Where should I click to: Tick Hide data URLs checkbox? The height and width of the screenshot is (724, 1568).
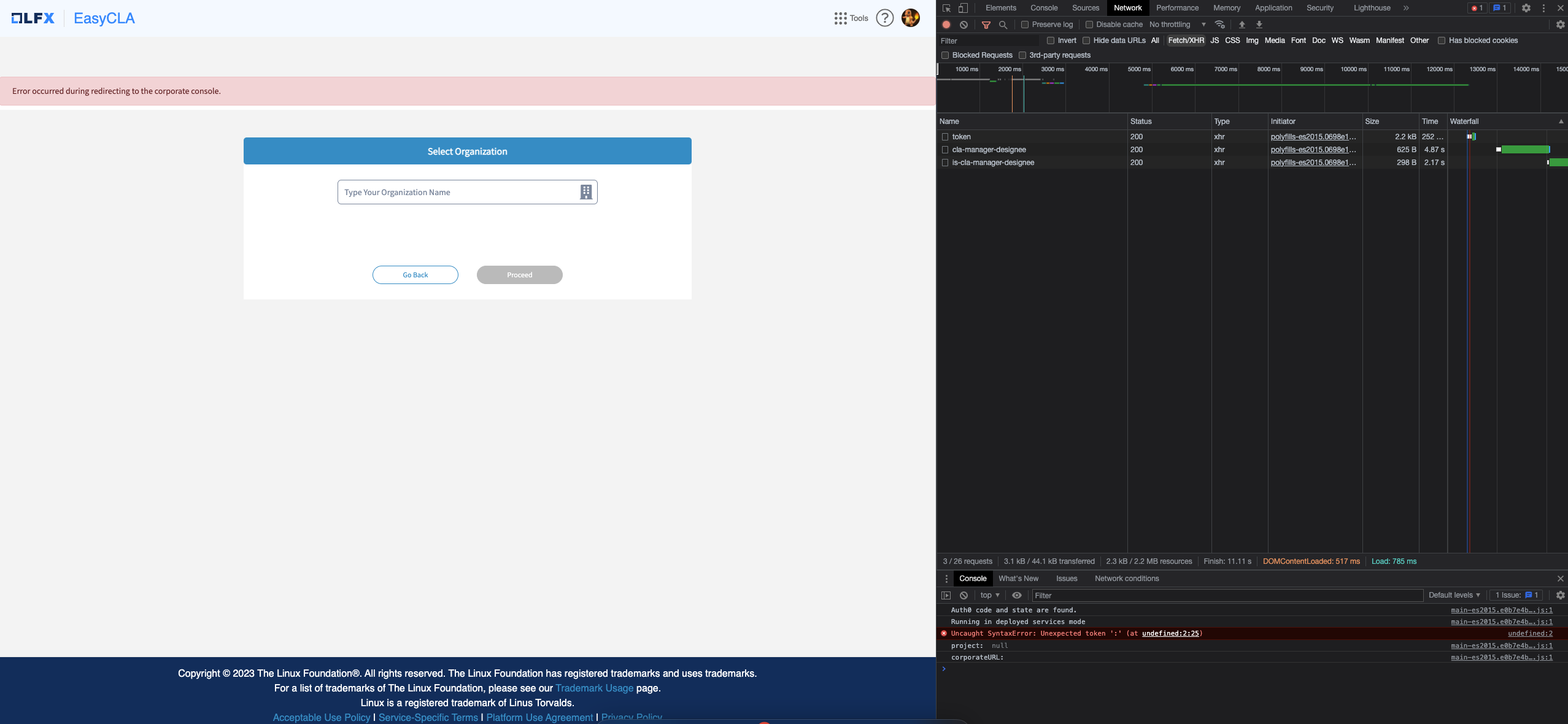pyautogui.click(x=1086, y=40)
